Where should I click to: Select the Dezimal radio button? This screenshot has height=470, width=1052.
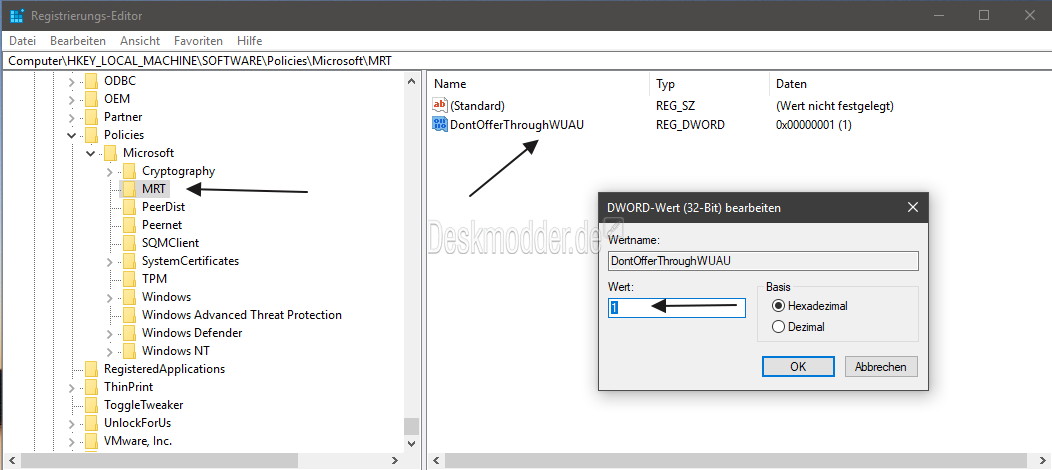click(778, 327)
